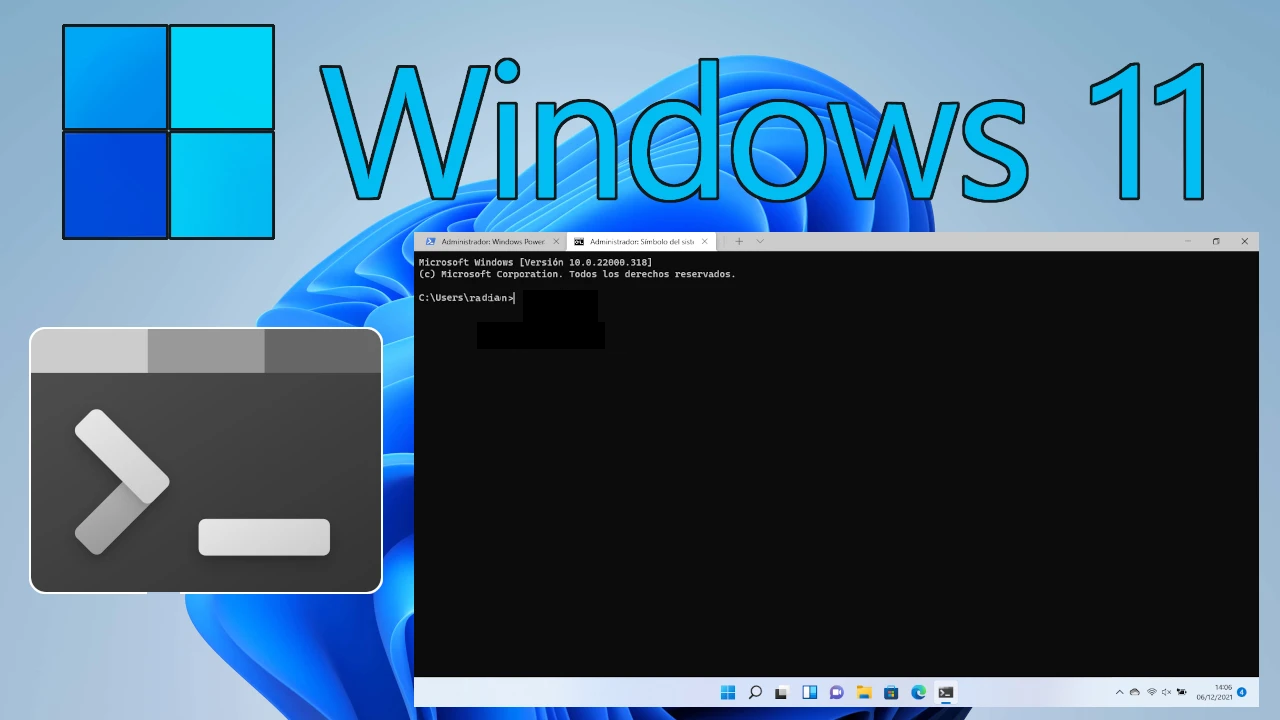Screen dimensions: 1280x720
Task: Open the clock and date flyout
Action: 1221,692
